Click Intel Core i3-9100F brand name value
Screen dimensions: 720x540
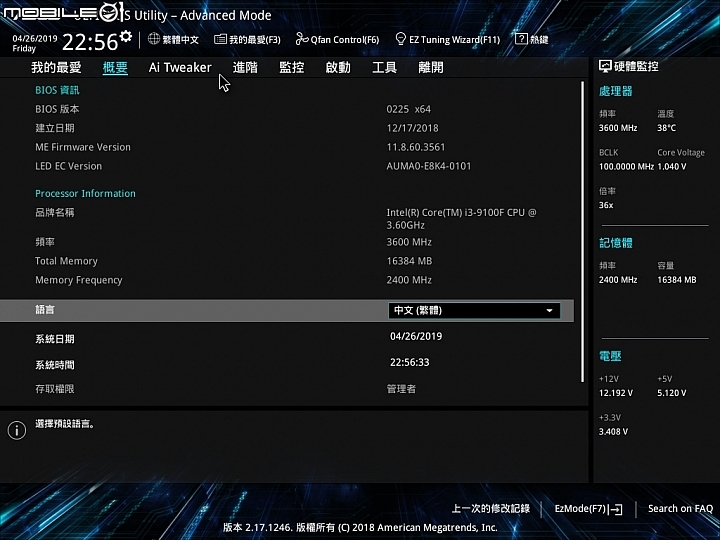pyautogui.click(x=461, y=219)
